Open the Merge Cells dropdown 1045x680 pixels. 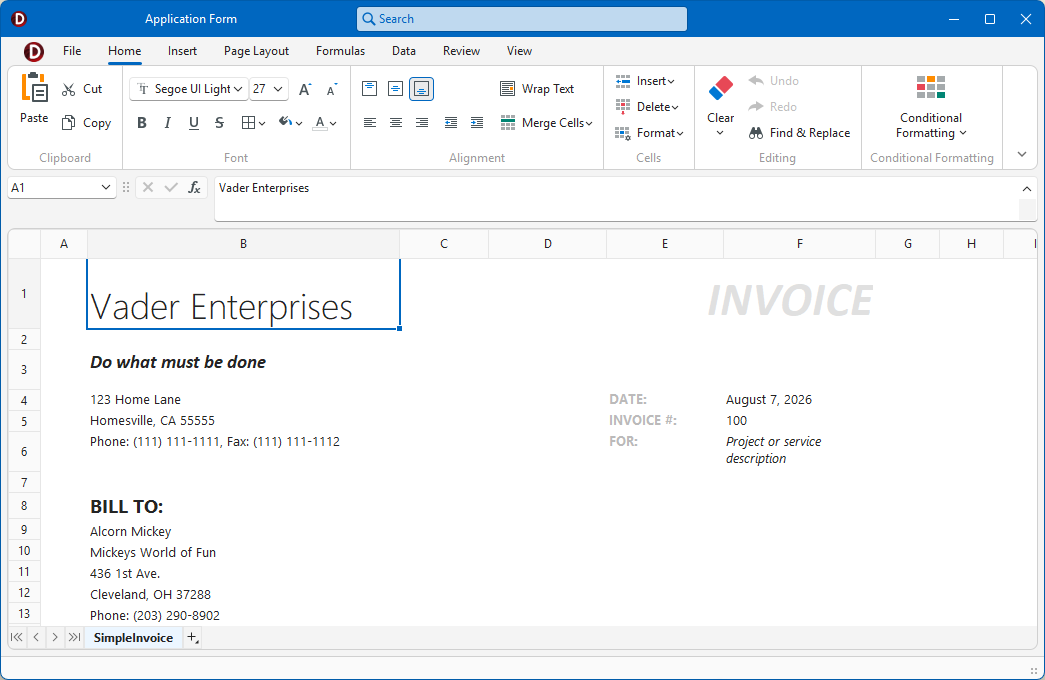tap(546, 123)
